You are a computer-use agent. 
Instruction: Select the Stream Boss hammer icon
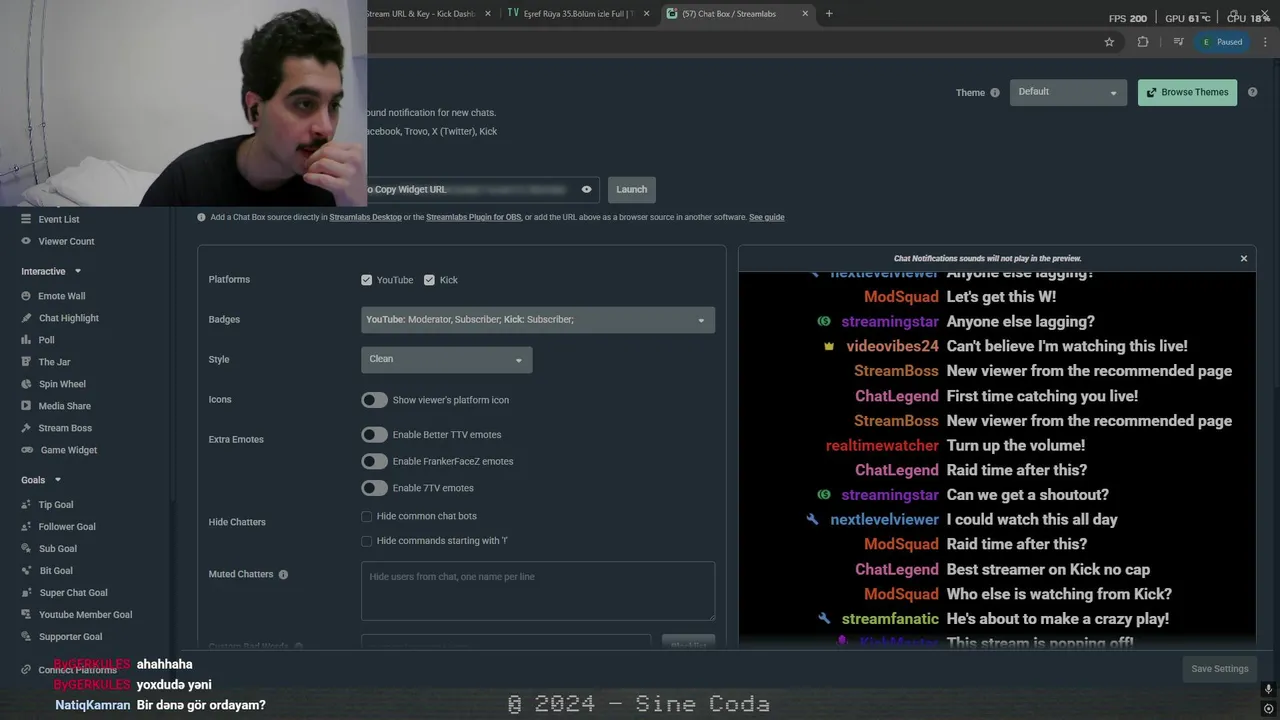(27, 428)
